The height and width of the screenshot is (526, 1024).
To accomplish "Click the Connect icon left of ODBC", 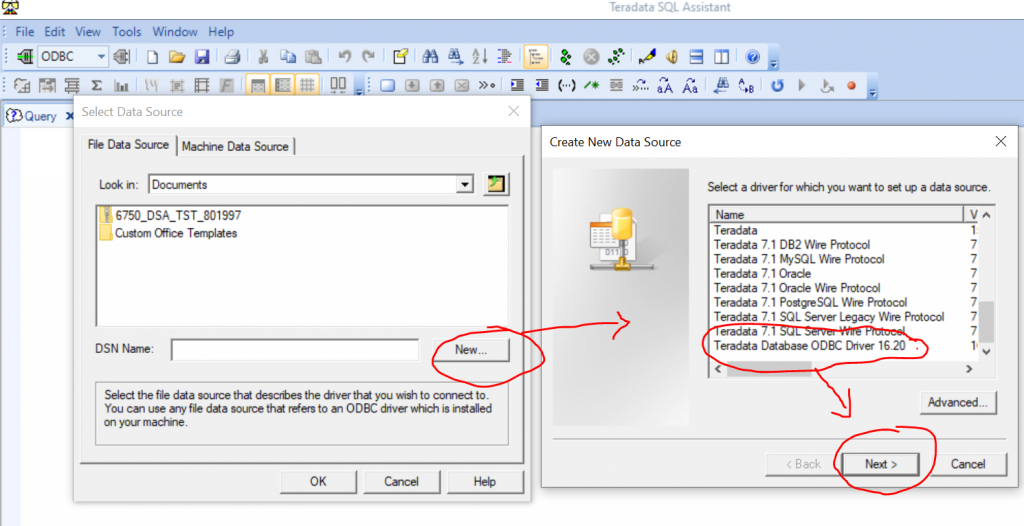I will coord(25,57).
